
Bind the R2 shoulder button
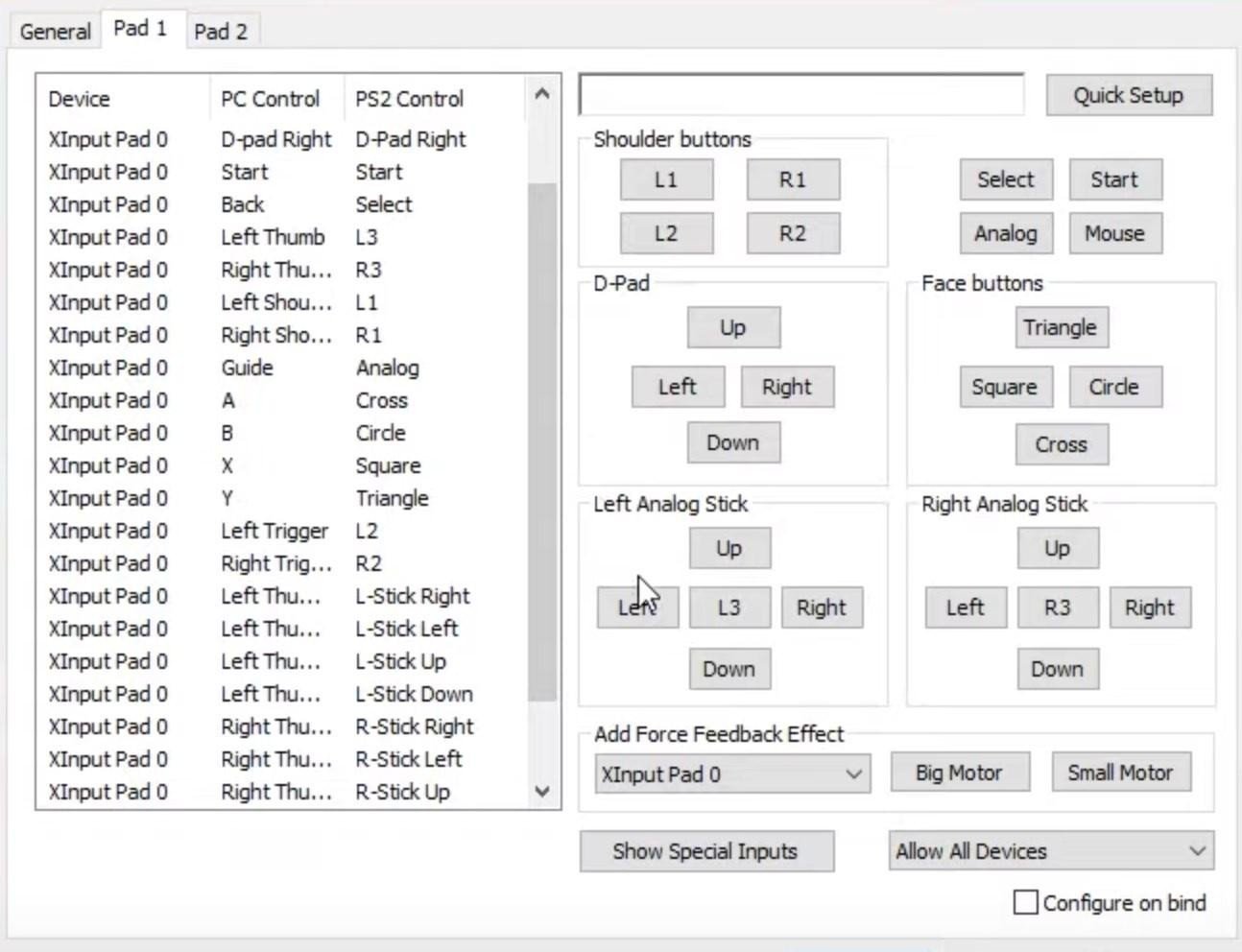pos(793,233)
